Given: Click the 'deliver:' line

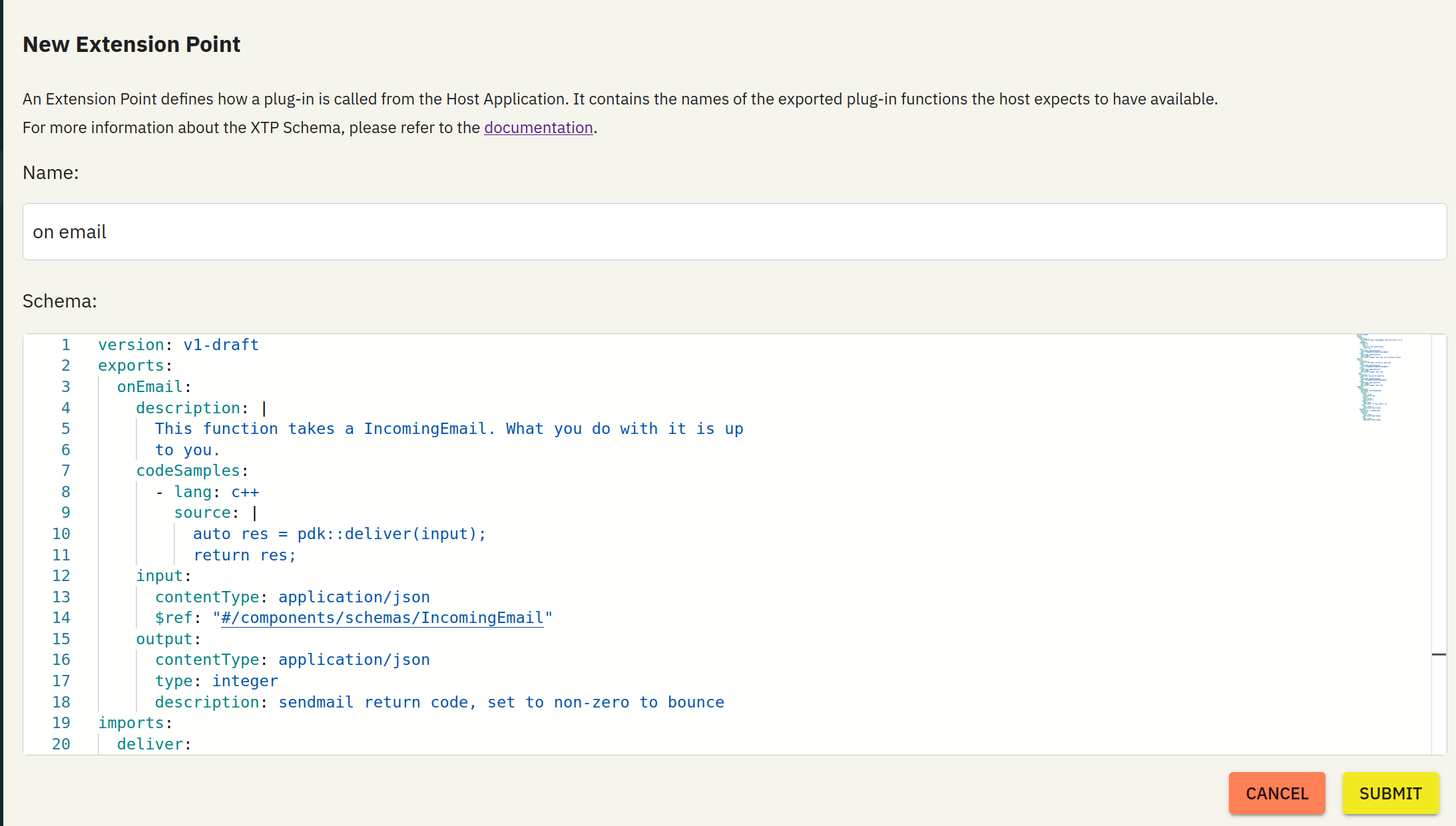Looking at the screenshot, I should coord(154,744).
